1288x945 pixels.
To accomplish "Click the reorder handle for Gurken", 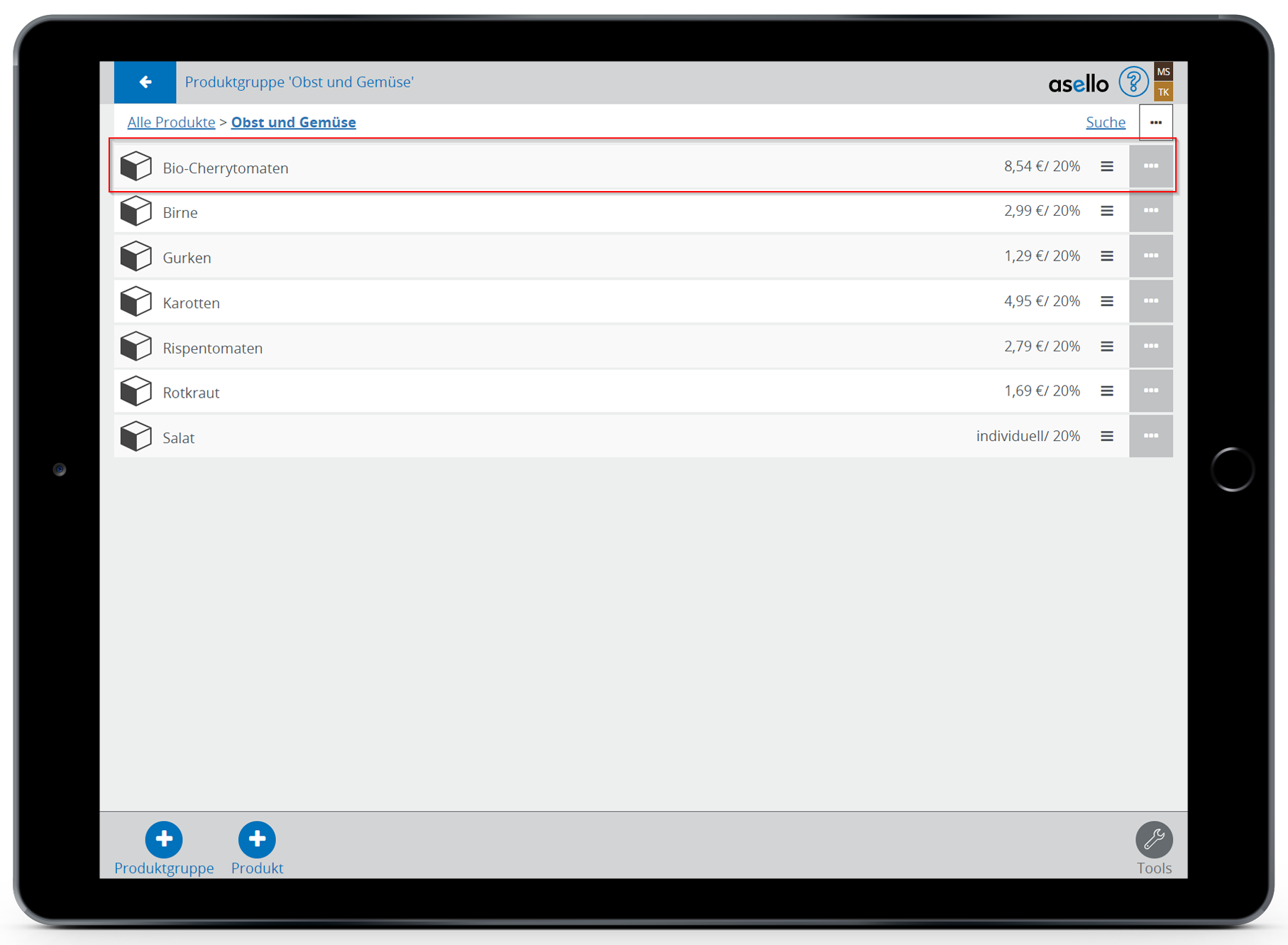I will click(x=1106, y=256).
